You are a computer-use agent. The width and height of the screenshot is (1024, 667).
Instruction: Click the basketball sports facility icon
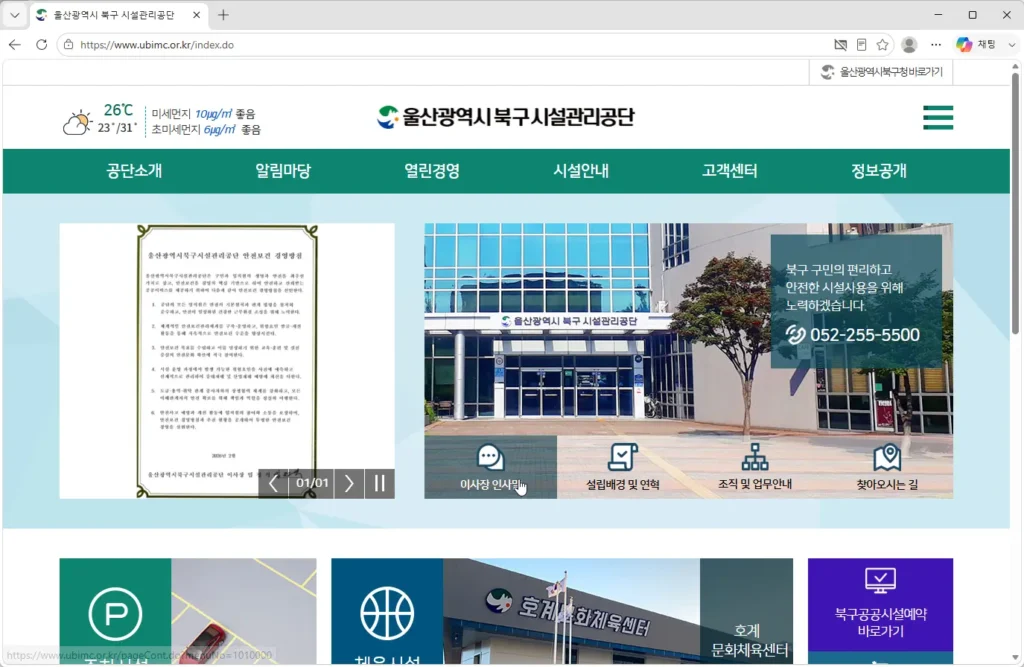coord(387,613)
